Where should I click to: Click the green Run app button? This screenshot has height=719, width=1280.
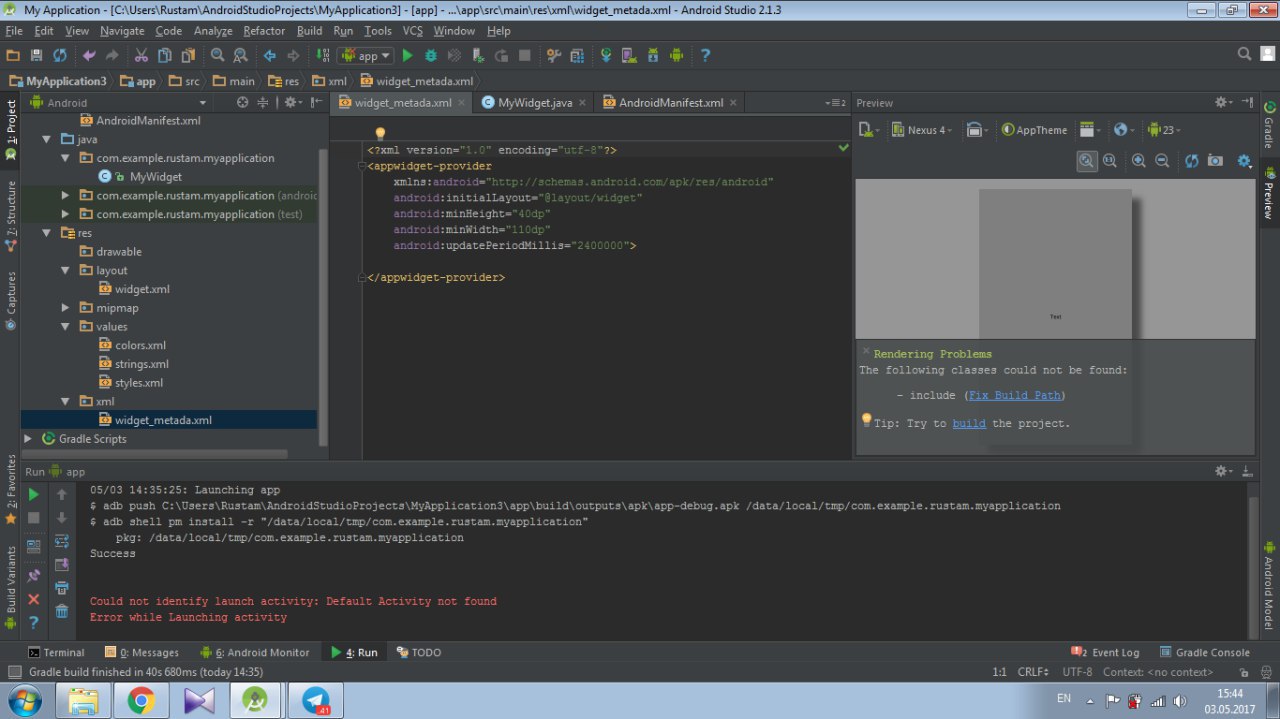[x=407, y=56]
